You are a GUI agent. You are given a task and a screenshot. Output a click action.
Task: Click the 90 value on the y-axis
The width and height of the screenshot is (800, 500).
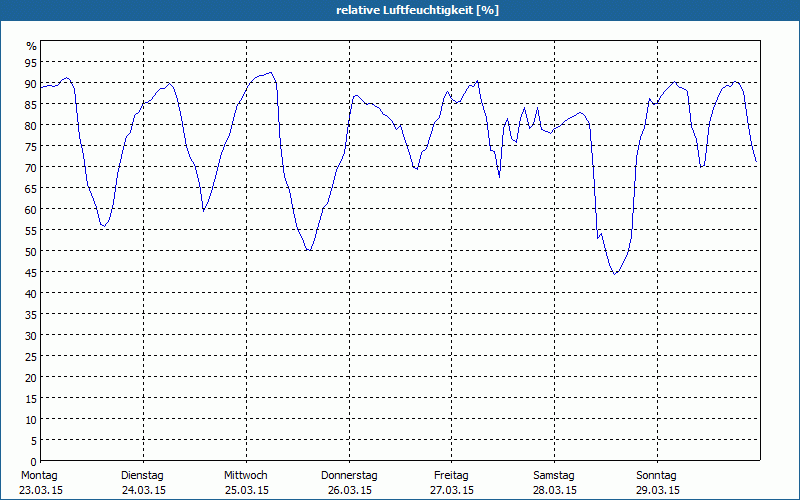tap(31, 84)
